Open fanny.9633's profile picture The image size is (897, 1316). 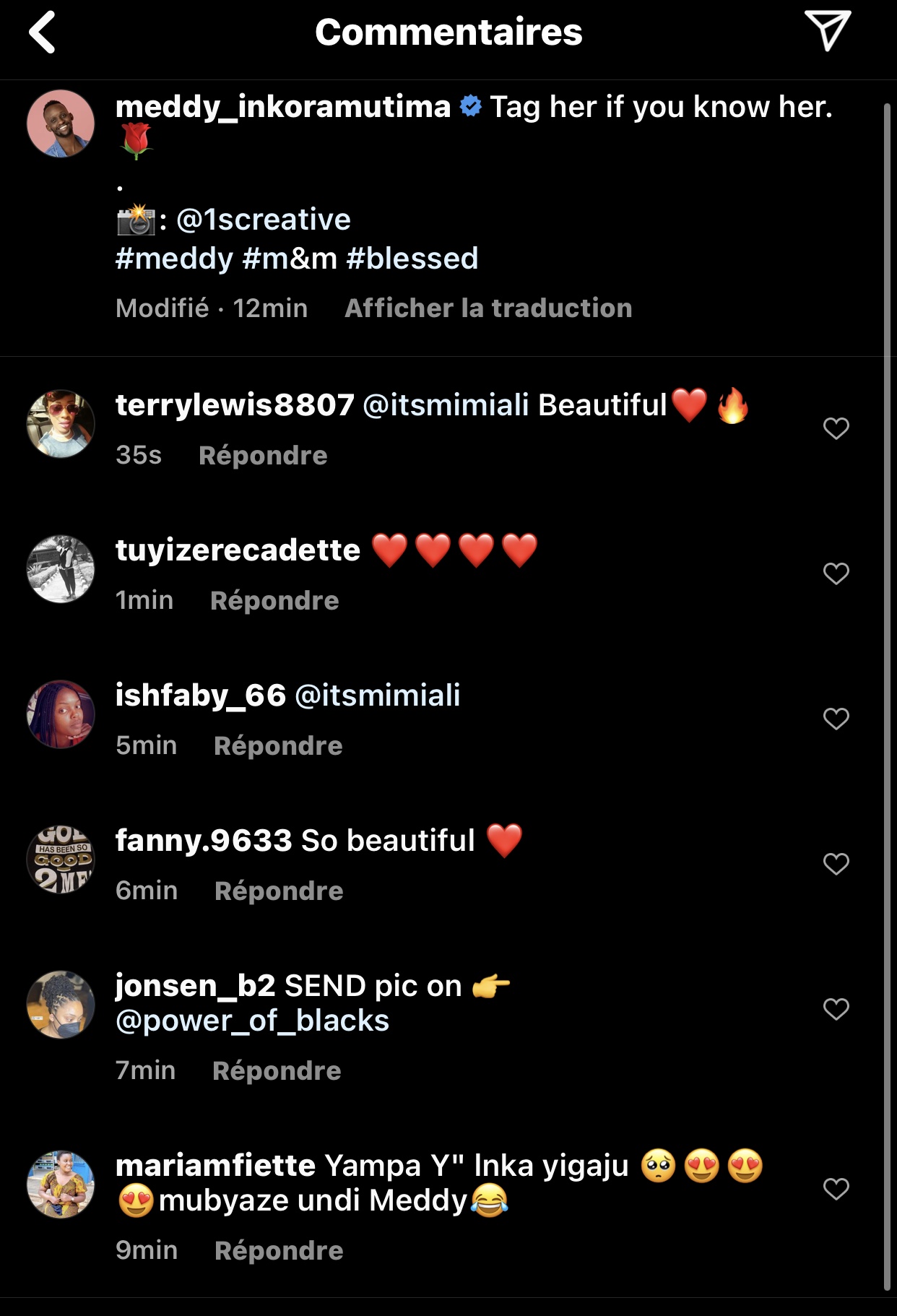pyautogui.click(x=61, y=860)
